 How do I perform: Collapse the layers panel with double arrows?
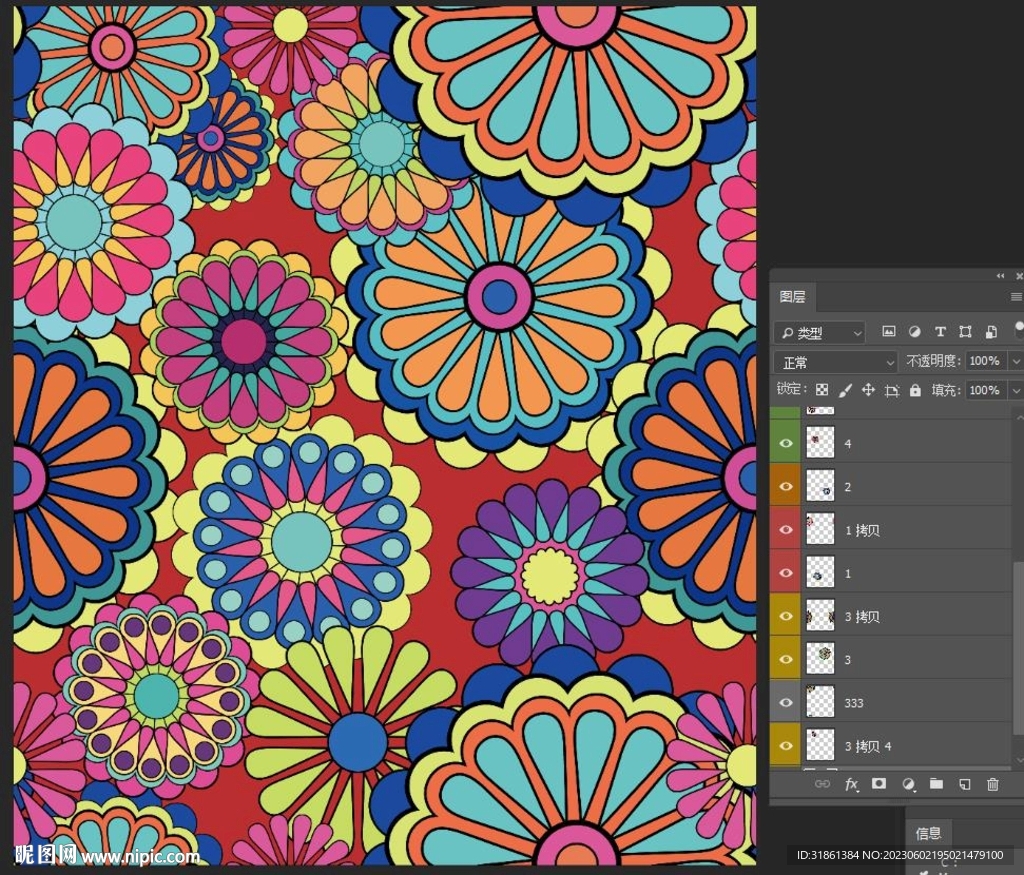pos(1000,276)
